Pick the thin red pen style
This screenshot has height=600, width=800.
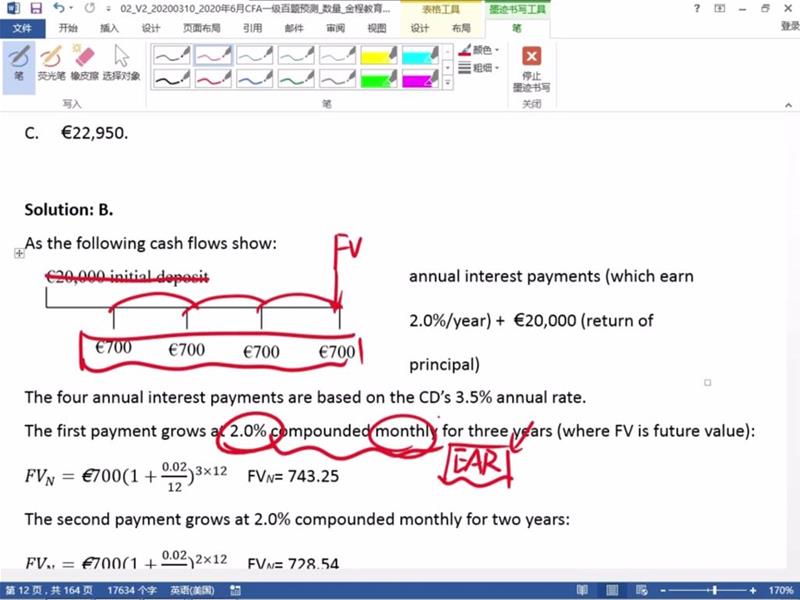point(213,55)
